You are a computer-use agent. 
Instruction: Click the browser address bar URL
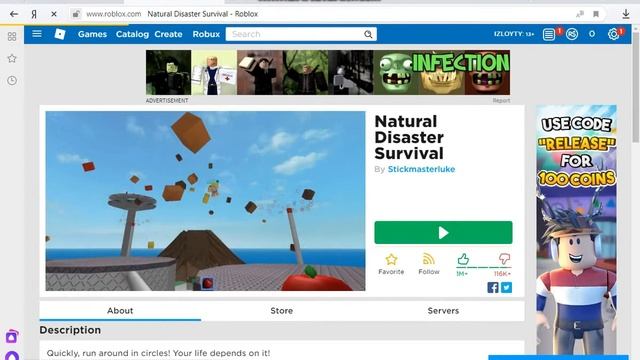pyautogui.click(x=113, y=14)
